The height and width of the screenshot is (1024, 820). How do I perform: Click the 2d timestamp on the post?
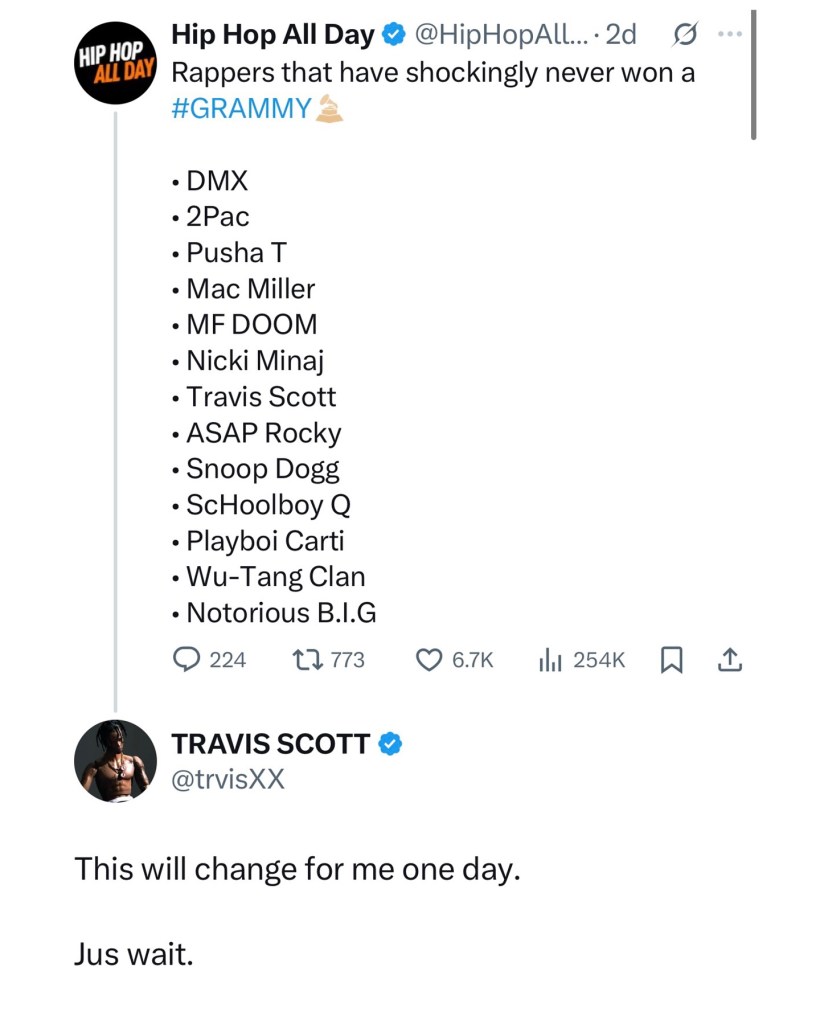[x=620, y=33]
